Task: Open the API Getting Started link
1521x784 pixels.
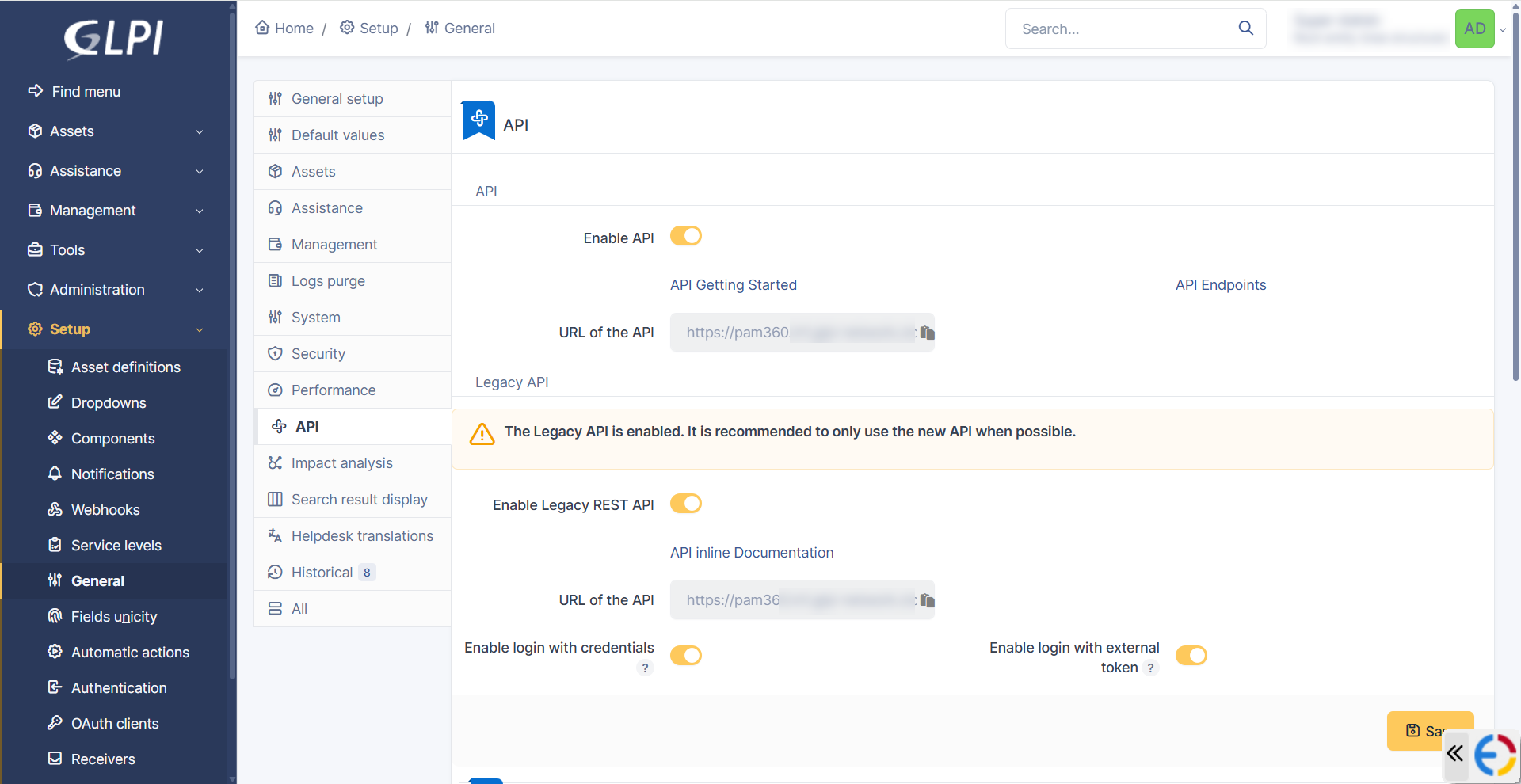Action: (x=734, y=285)
